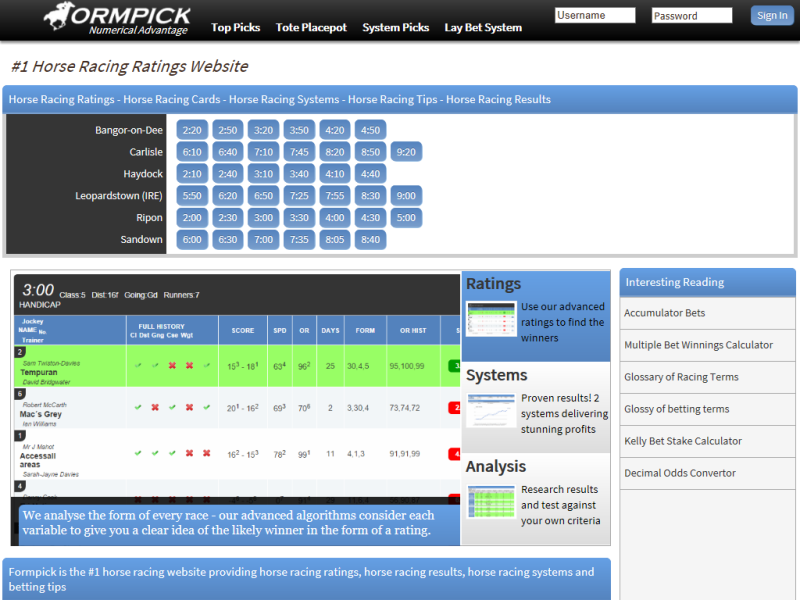Open the Ratings heading
Image resolution: width=800 pixels, height=600 pixels.
point(493,284)
